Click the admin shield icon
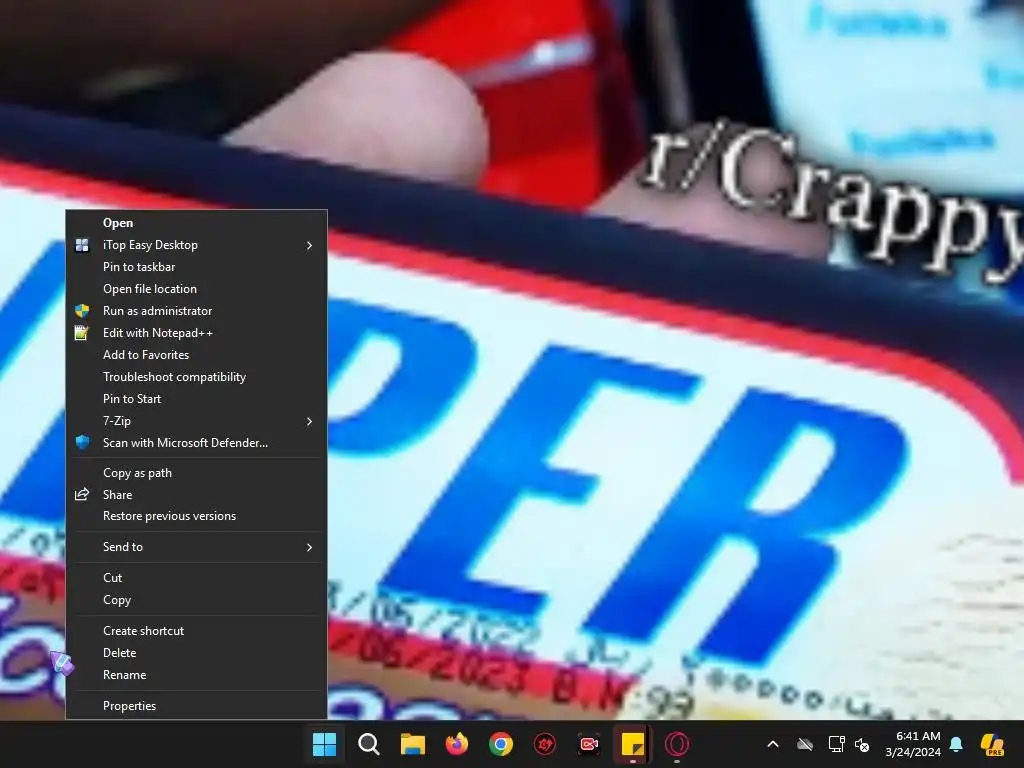 (x=82, y=311)
